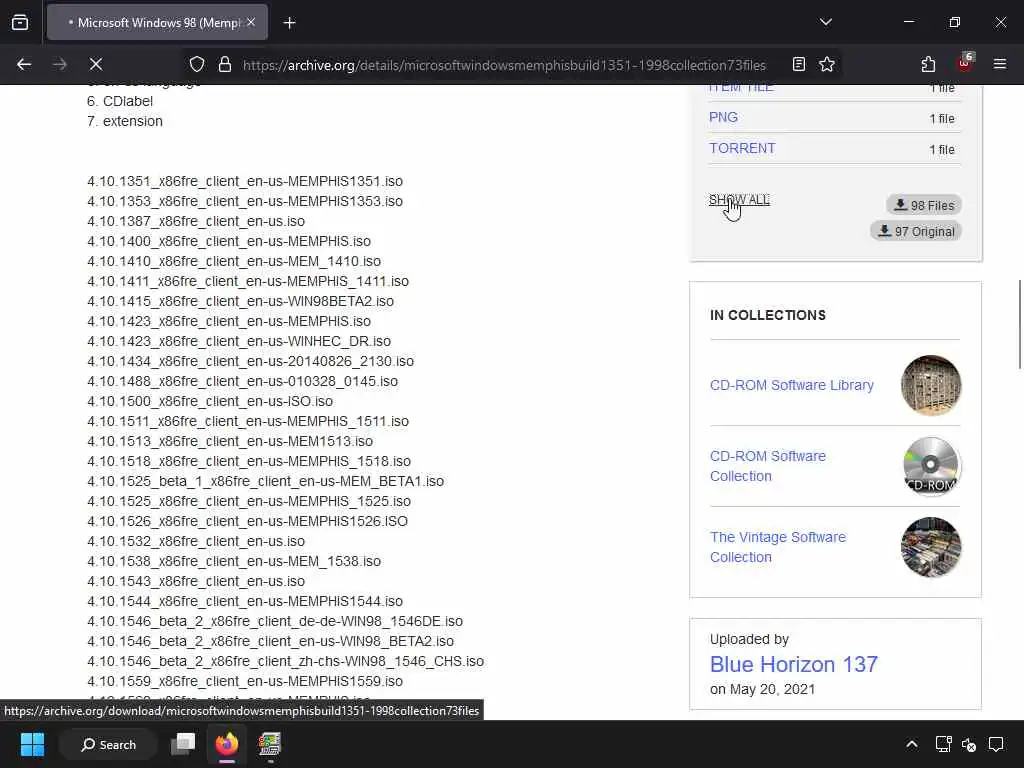
Task: Switch to Firefox taskbar icon
Action: pyautogui.click(x=227, y=744)
